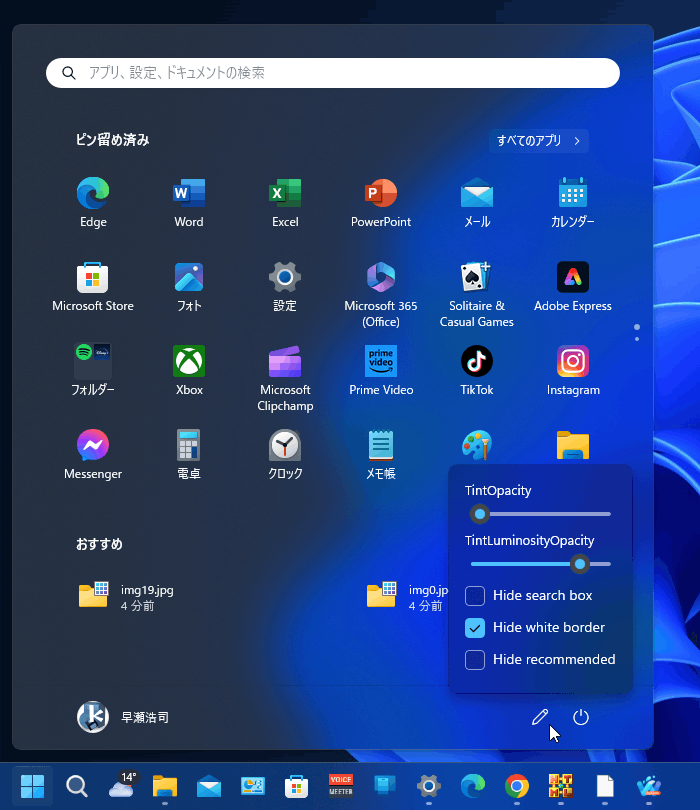Enable the Hide search box checkbox

point(475,596)
